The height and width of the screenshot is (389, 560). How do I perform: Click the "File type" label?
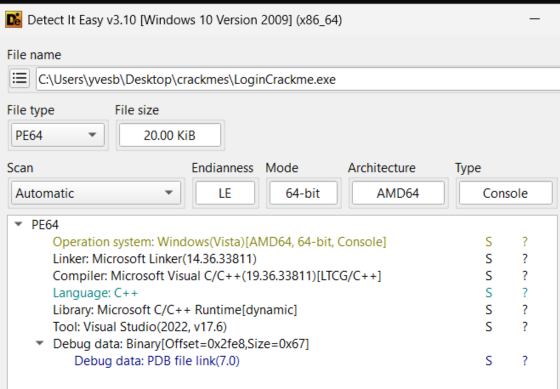[31, 110]
